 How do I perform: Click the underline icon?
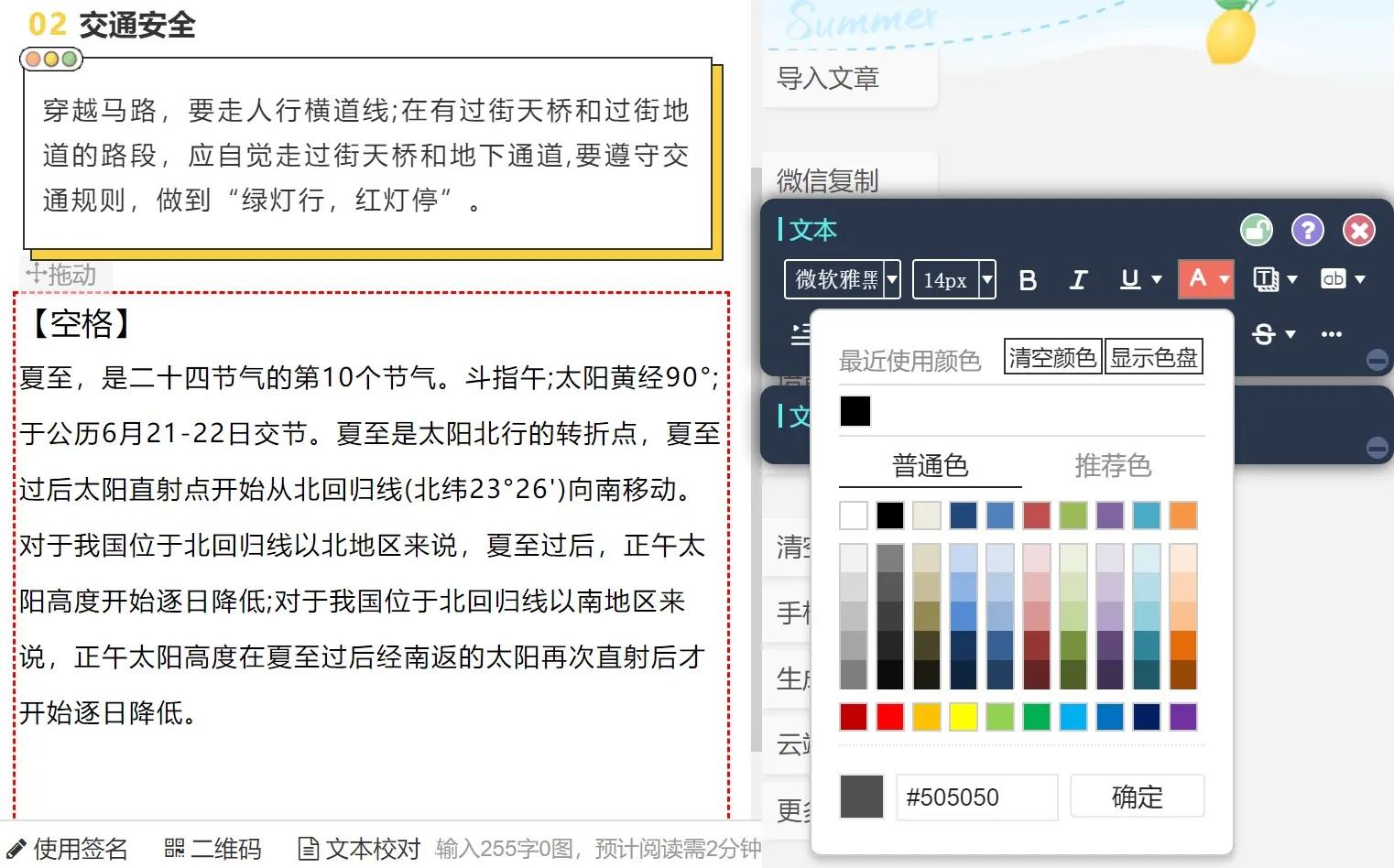coord(1129,280)
